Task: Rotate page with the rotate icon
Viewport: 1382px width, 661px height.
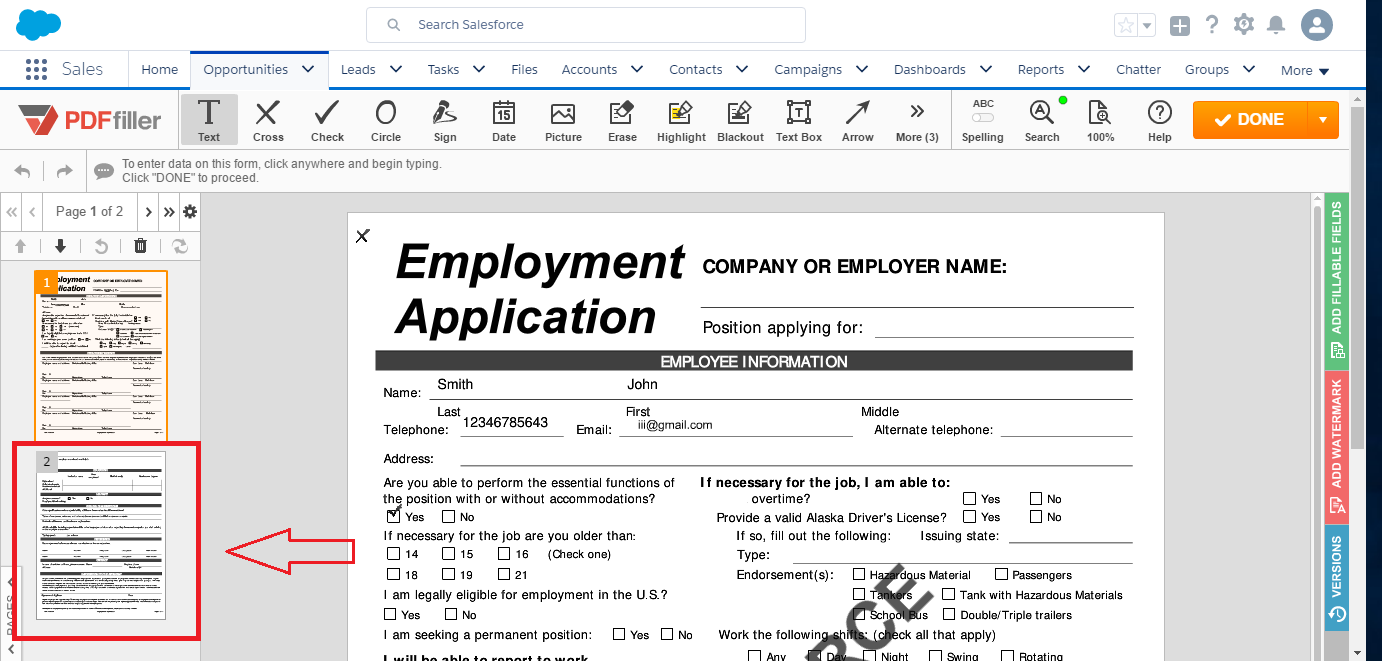Action: click(100, 246)
